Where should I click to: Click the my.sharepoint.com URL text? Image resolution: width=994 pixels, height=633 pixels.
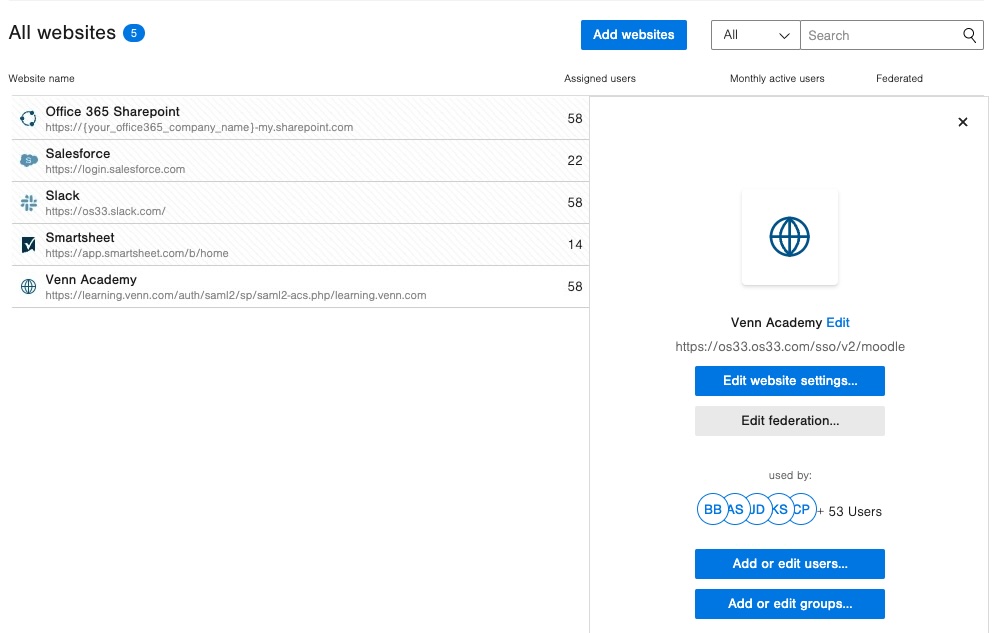point(198,127)
